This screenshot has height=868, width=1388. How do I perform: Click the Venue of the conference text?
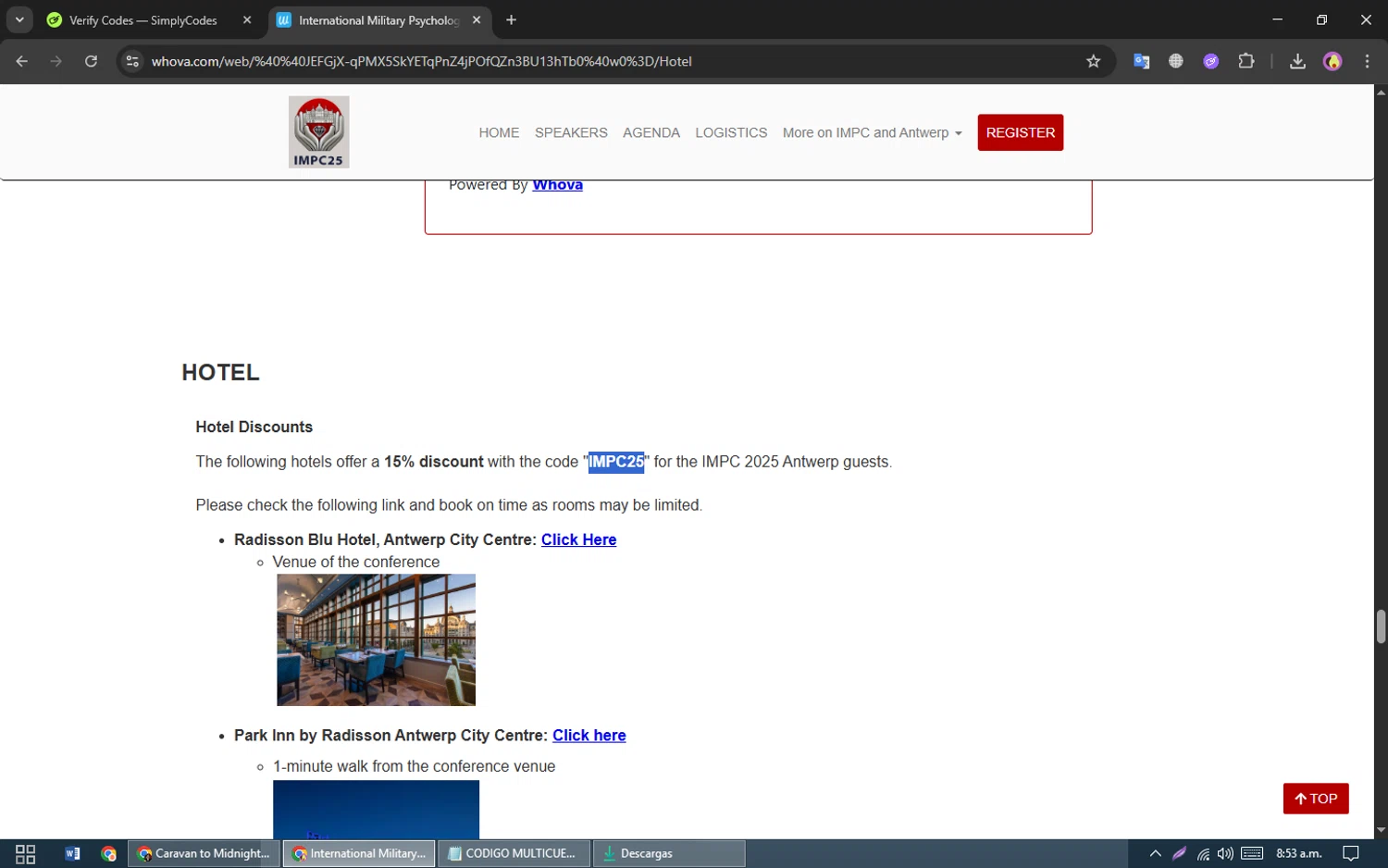[356, 563]
